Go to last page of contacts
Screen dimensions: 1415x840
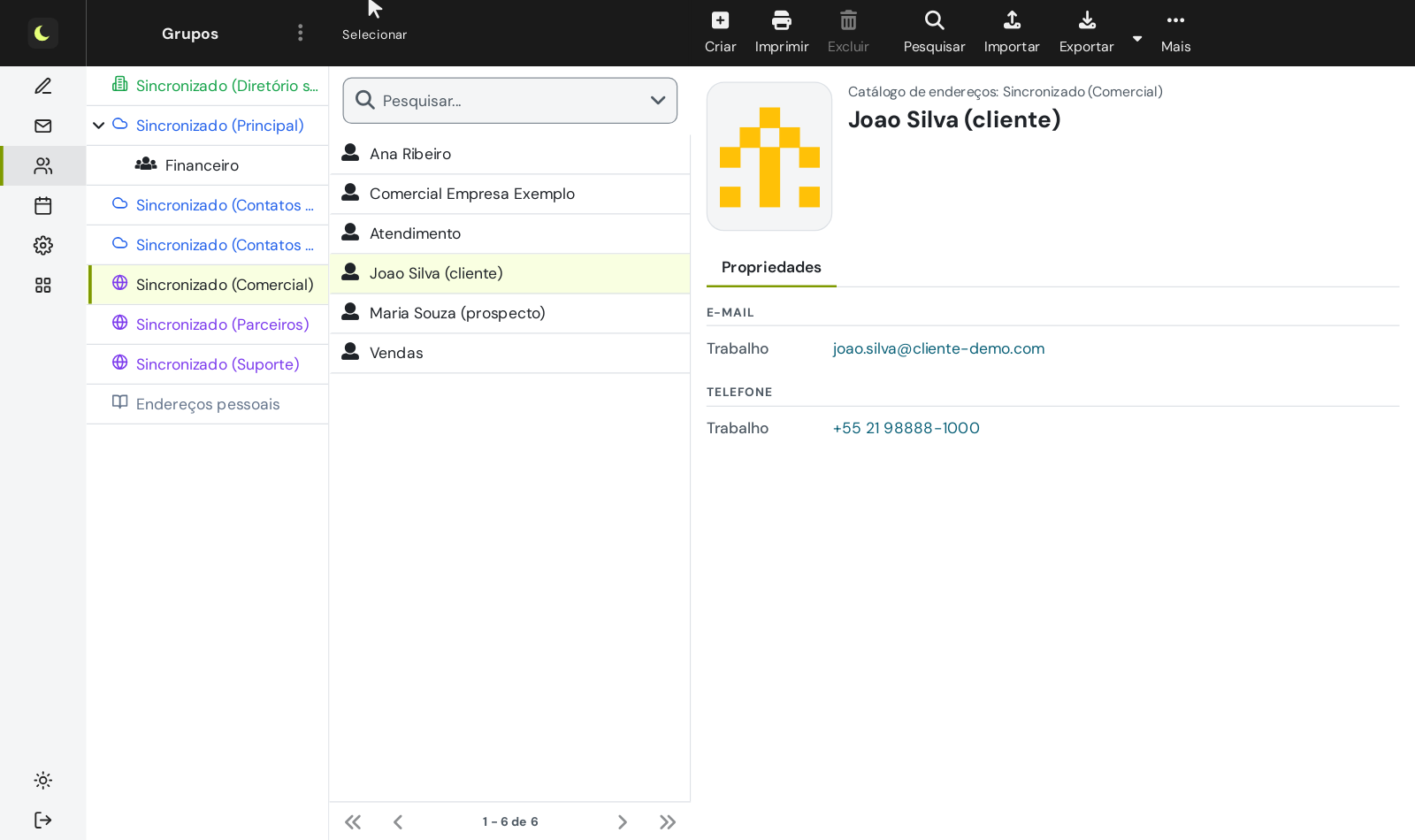click(x=668, y=821)
